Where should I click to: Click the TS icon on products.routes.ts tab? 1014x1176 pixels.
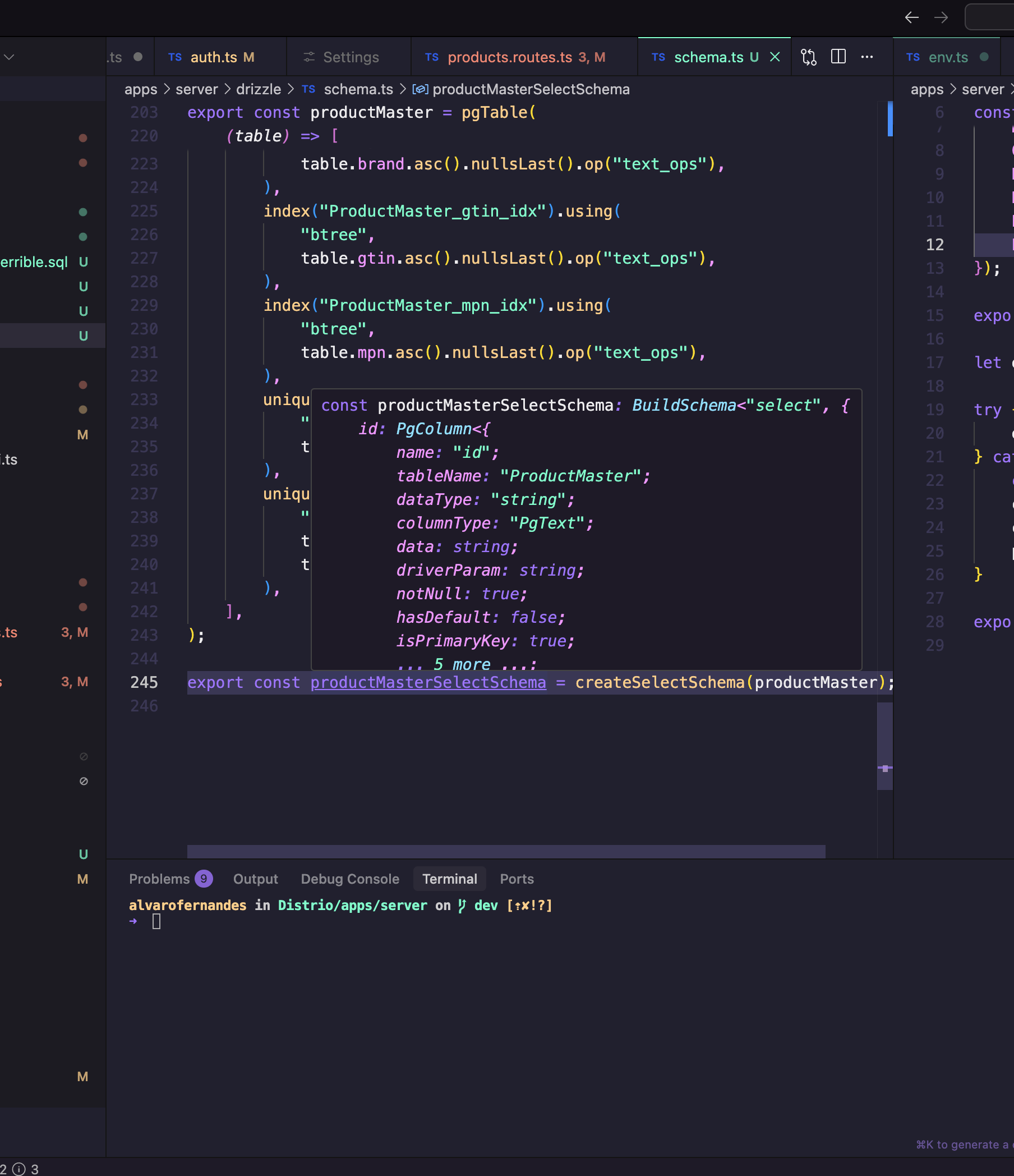[x=432, y=57]
